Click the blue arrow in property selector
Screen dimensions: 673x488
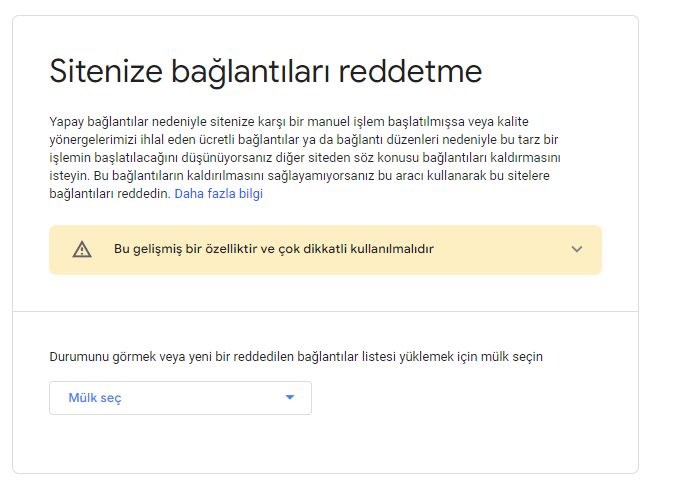tap(290, 398)
